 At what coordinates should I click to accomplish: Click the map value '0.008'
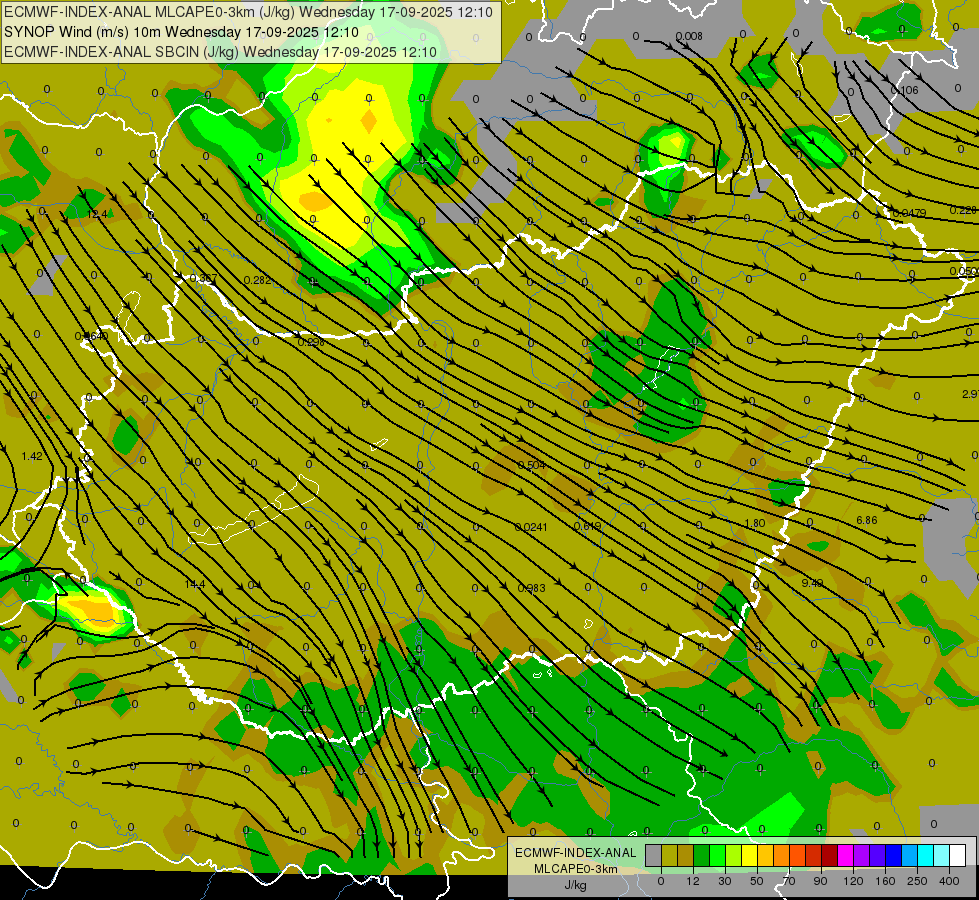pyautogui.click(x=689, y=36)
